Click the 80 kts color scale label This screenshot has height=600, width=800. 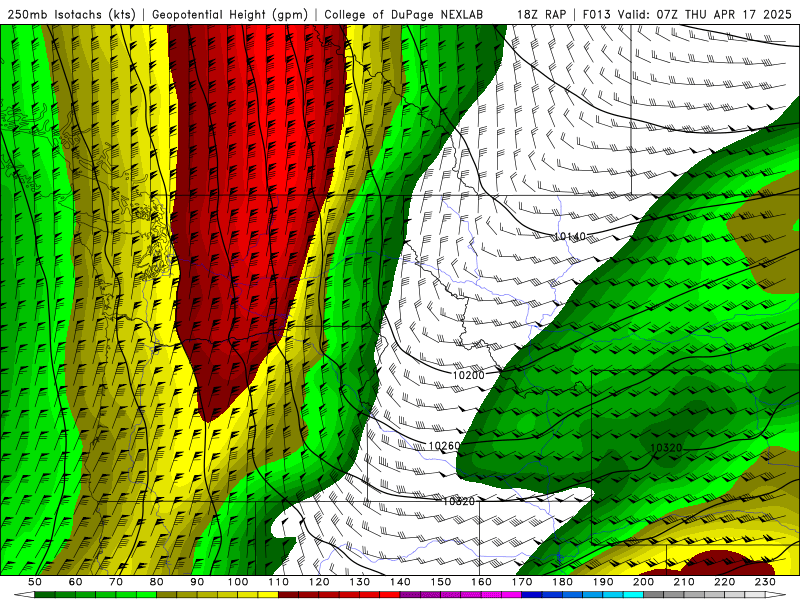(x=157, y=582)
